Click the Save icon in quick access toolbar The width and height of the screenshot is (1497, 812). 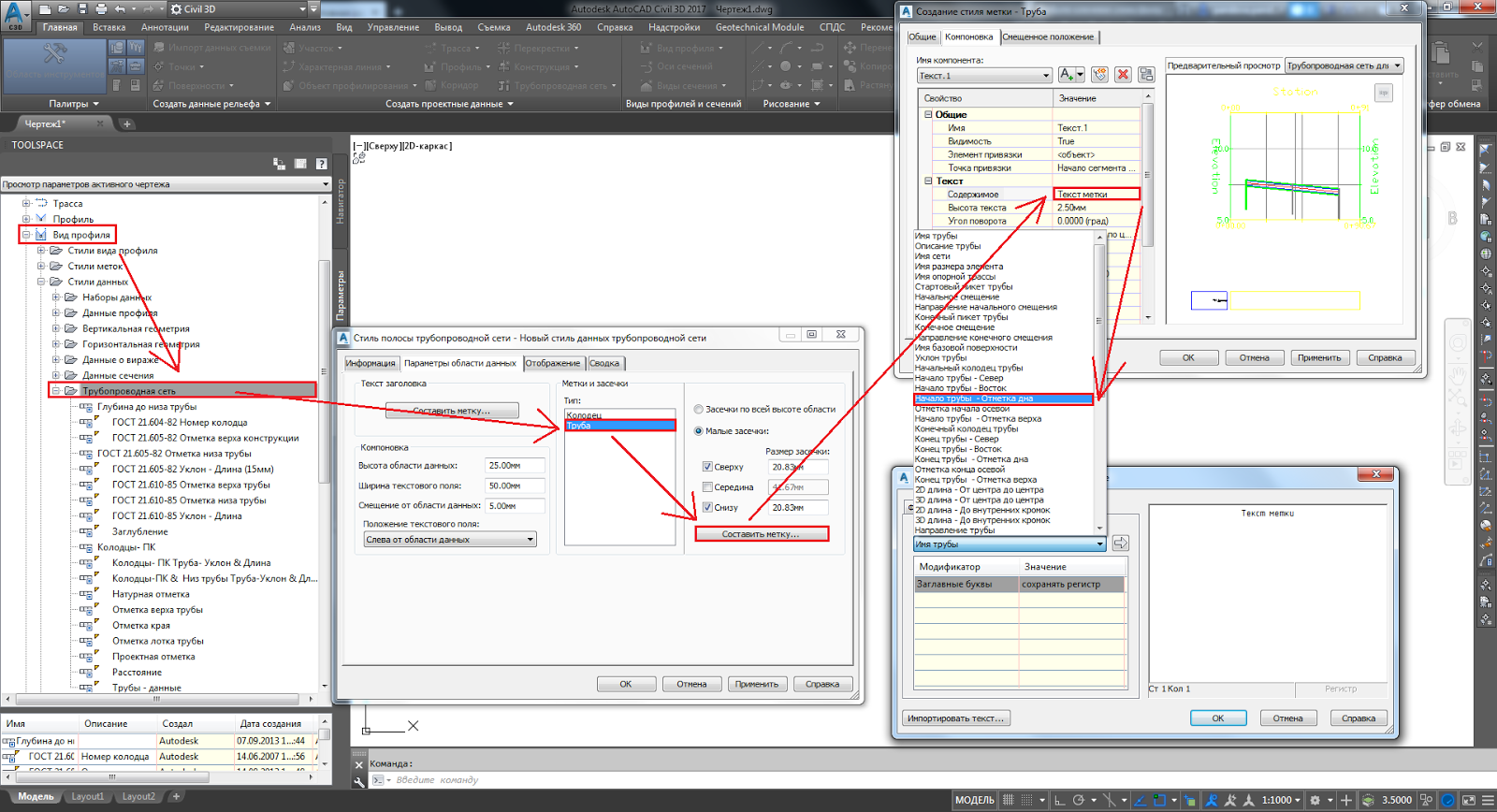click(x=82, y=9)
